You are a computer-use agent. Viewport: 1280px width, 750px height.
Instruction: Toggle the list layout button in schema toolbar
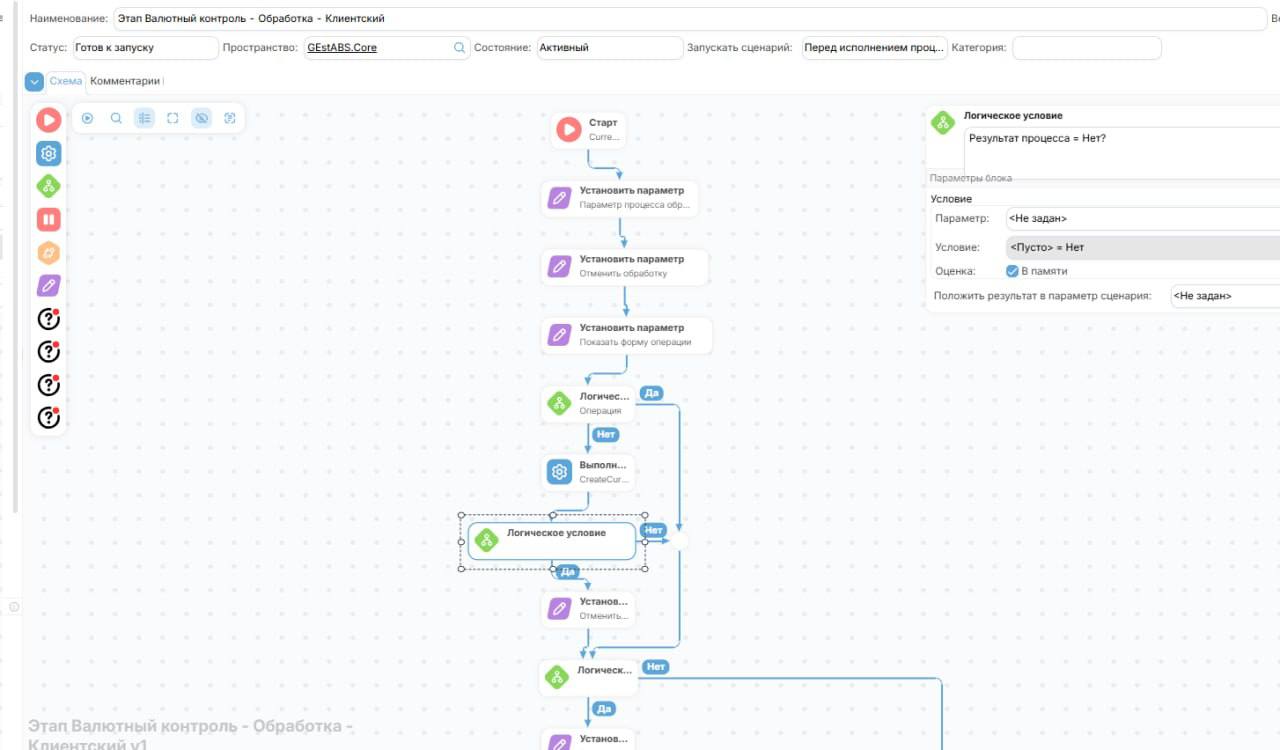pos(145,118)
